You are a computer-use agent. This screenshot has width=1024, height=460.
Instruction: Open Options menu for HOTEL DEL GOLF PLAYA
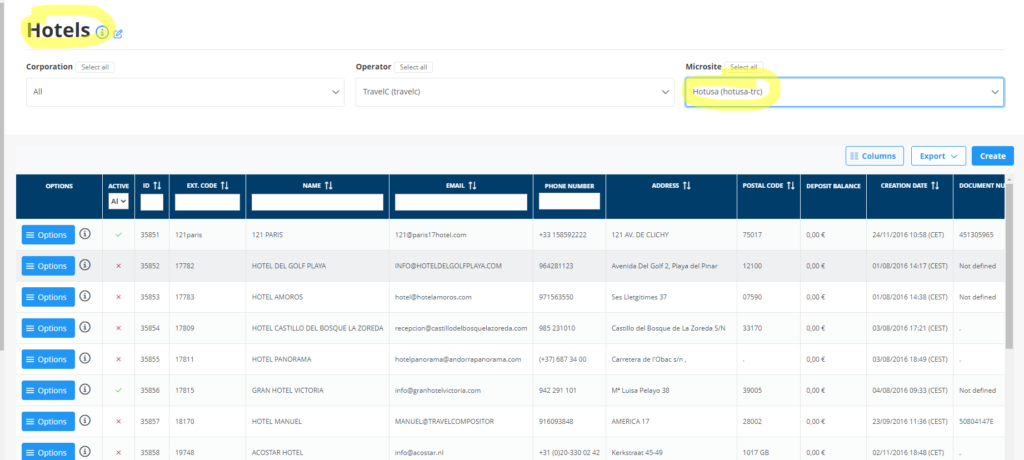coord(48,266)
